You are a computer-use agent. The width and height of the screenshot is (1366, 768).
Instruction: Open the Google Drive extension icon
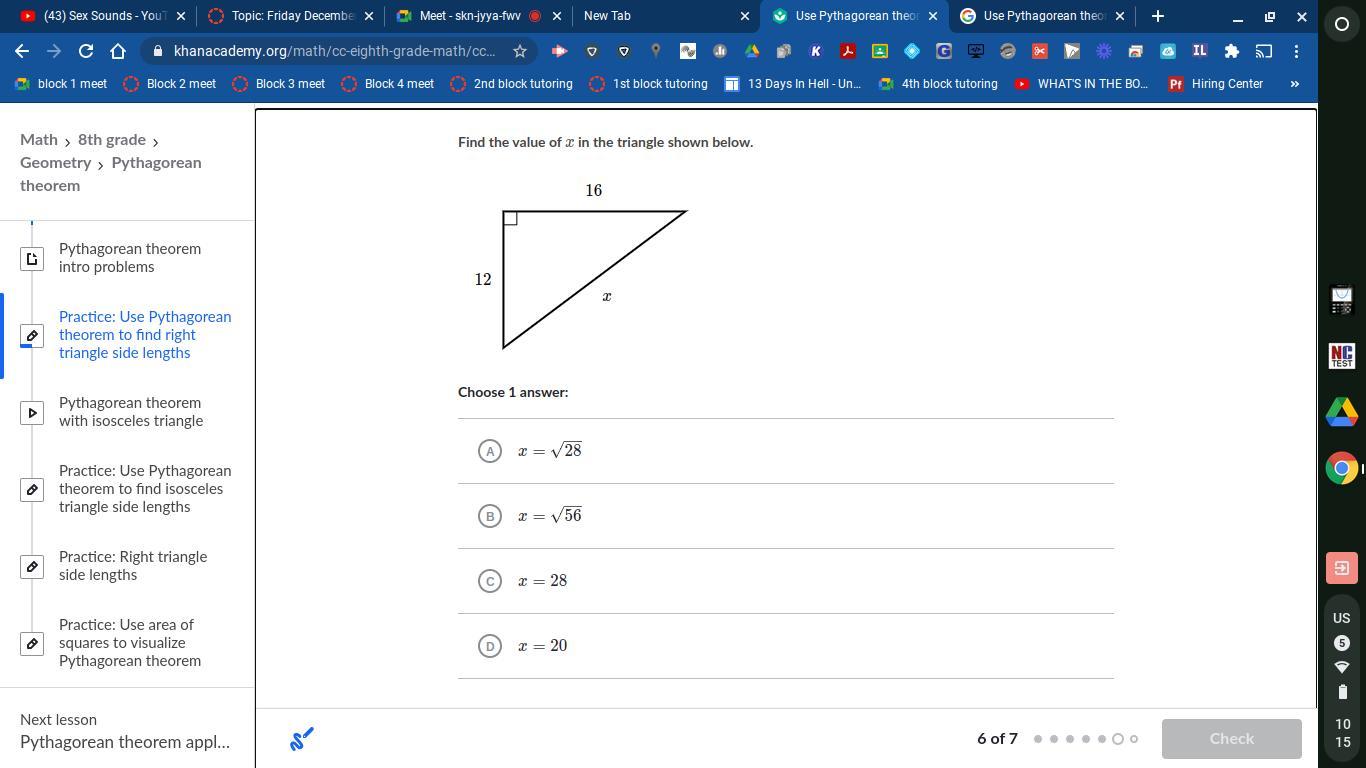752,51
